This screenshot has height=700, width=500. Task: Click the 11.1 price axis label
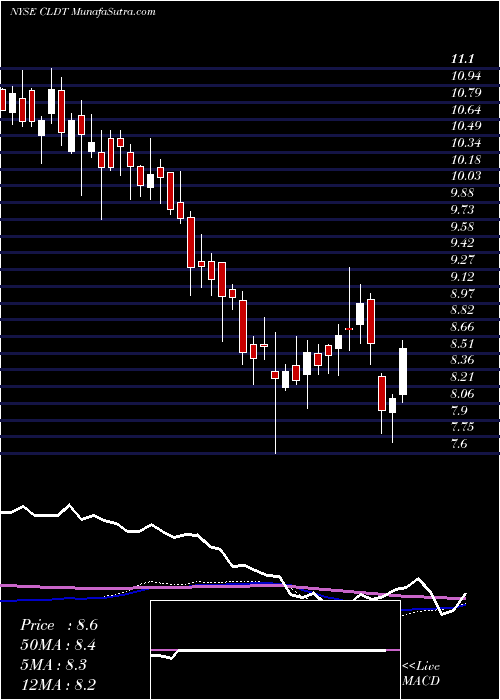click(x=462, y=59)
